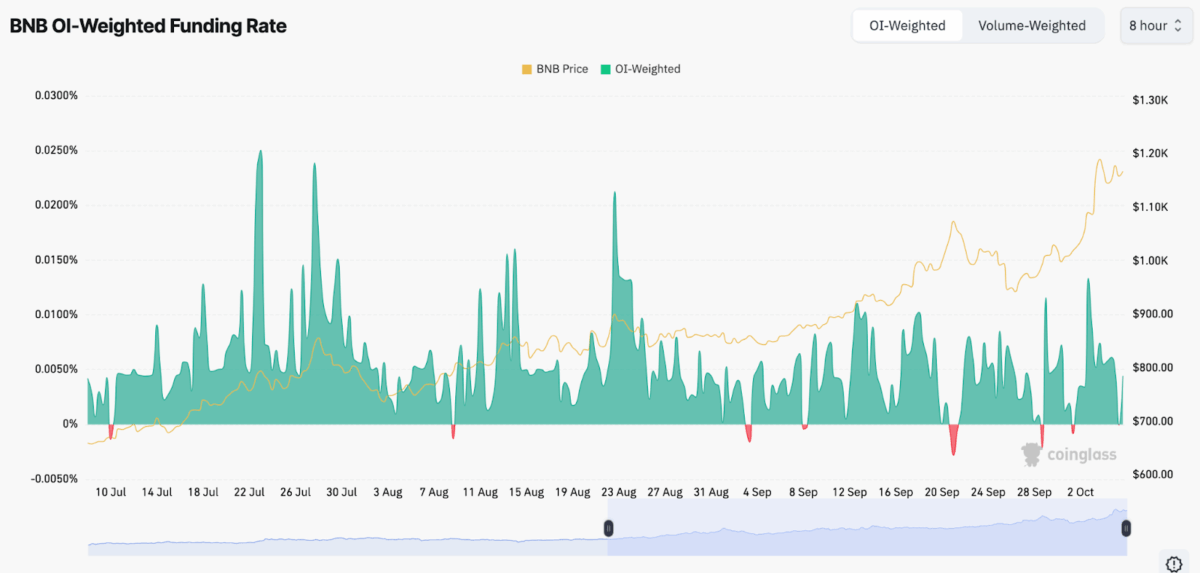This screenshot has height=573, width=1200.
Task: Click the $700.00 right axis label
Action: pyautogui.click(x=1152, y=421)
